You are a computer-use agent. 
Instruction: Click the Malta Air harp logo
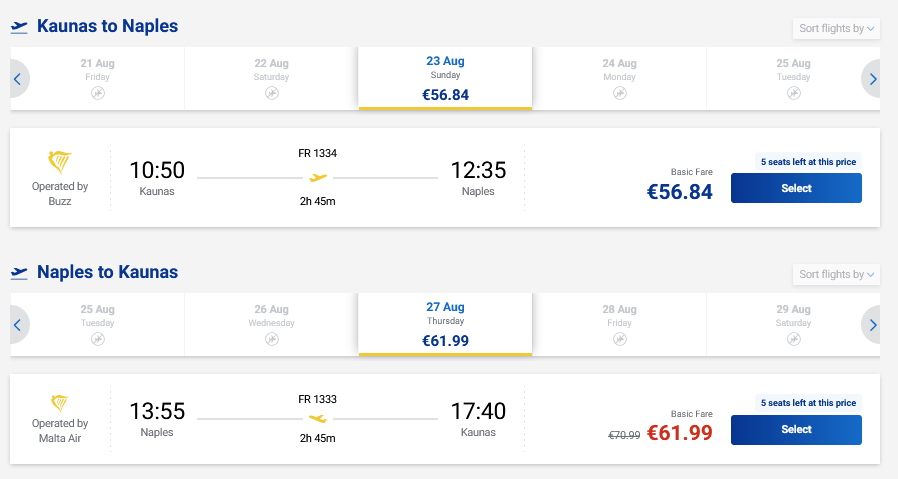[61, 404]
